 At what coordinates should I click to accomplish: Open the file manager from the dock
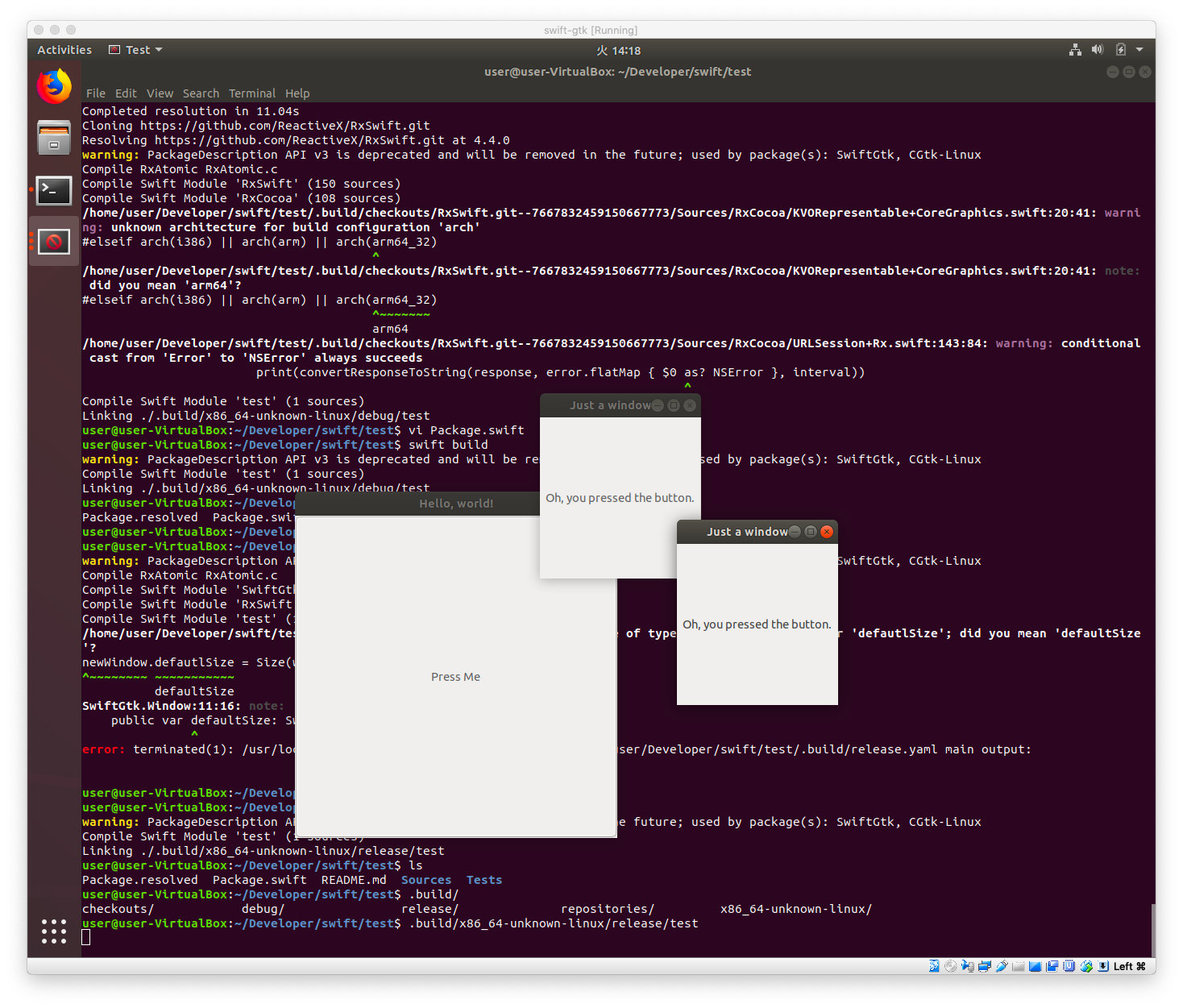point(53,137)
